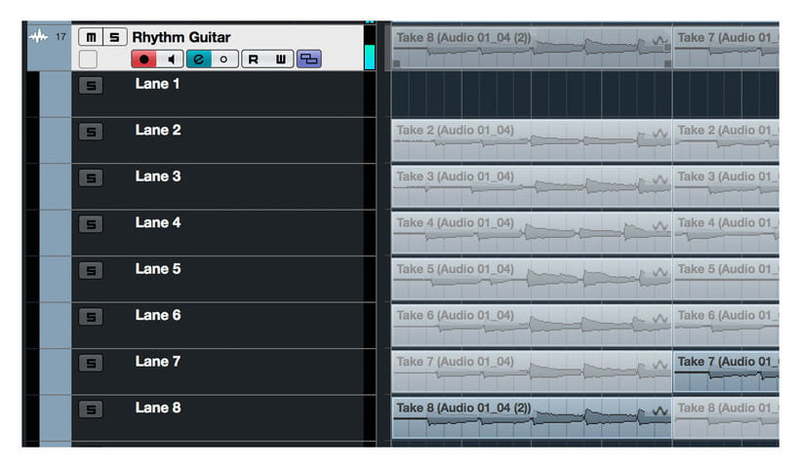The height and width of the screenshot is (468, 800).
Task: Click the audio waveform track icon
Action: (38, 37)
